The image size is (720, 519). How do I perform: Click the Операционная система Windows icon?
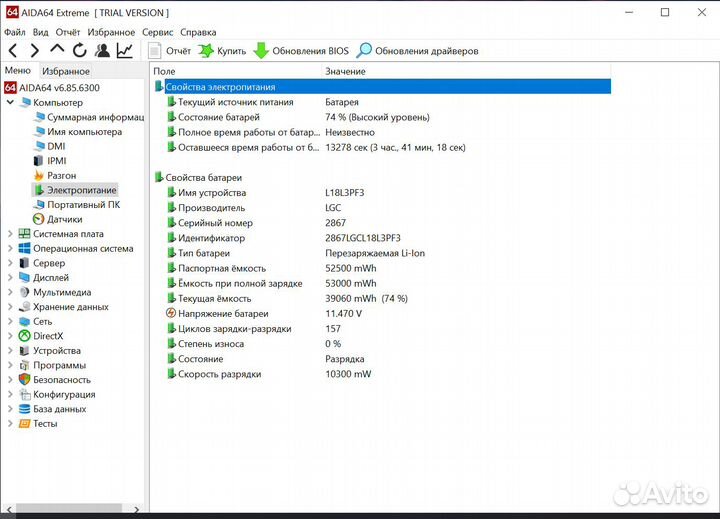tap(24, 248)
